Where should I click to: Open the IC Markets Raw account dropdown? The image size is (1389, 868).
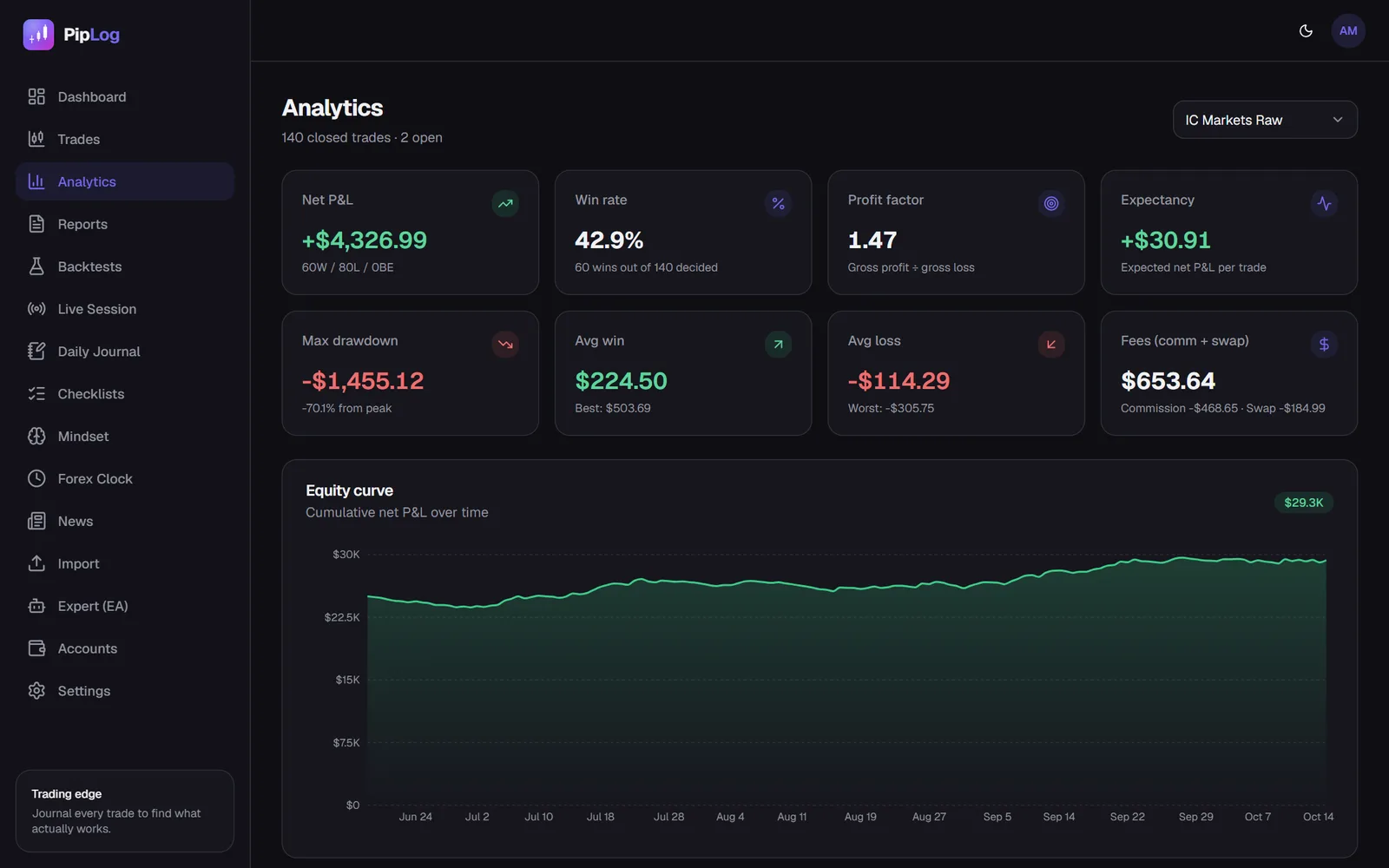tap(1265, 120)
